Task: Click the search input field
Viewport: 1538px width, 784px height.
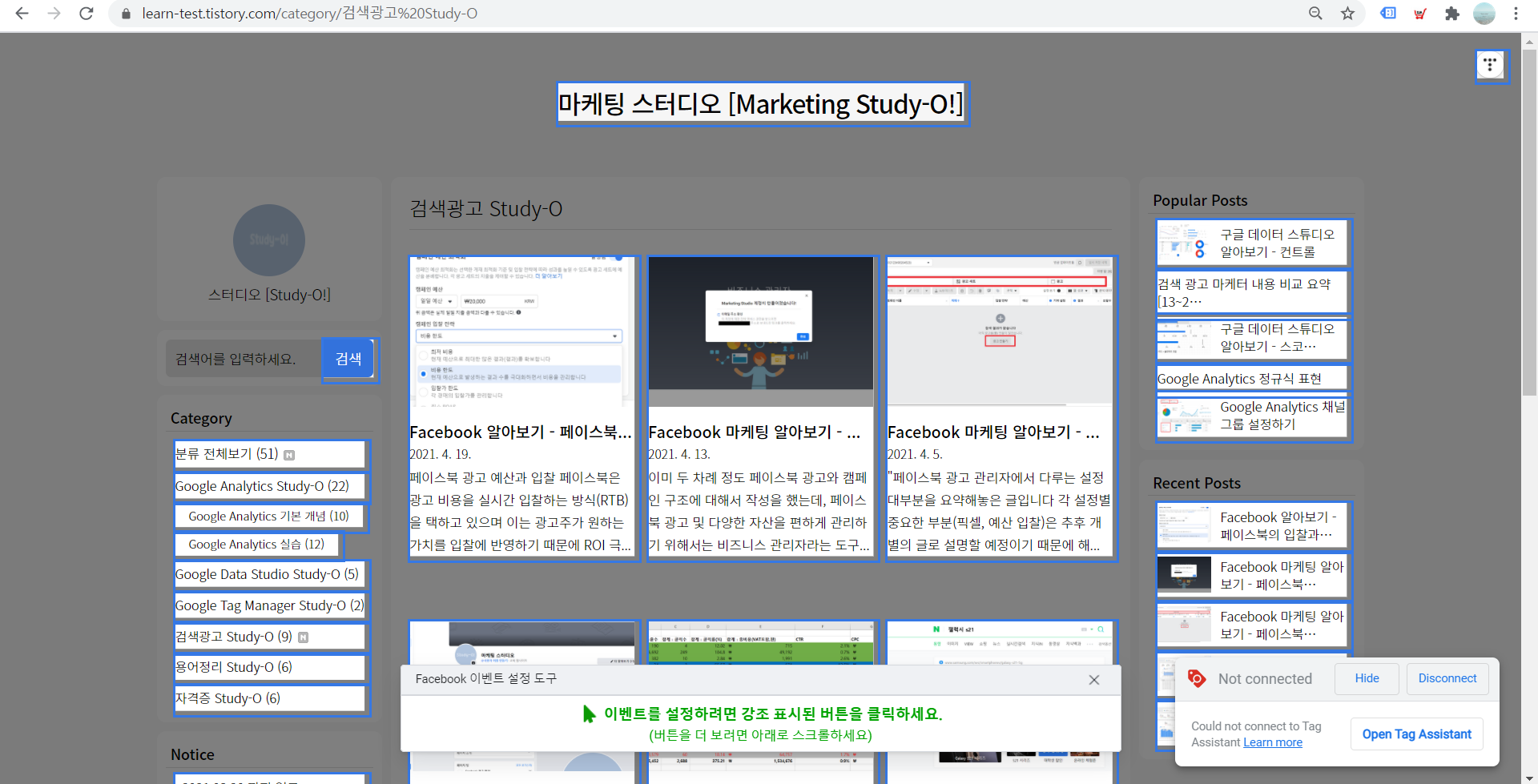Action: pos(244,359)
